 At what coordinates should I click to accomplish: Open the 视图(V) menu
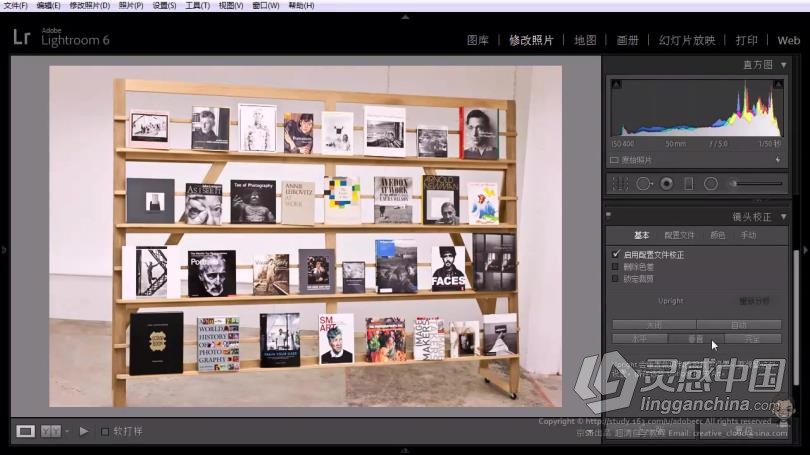[231, 6]
